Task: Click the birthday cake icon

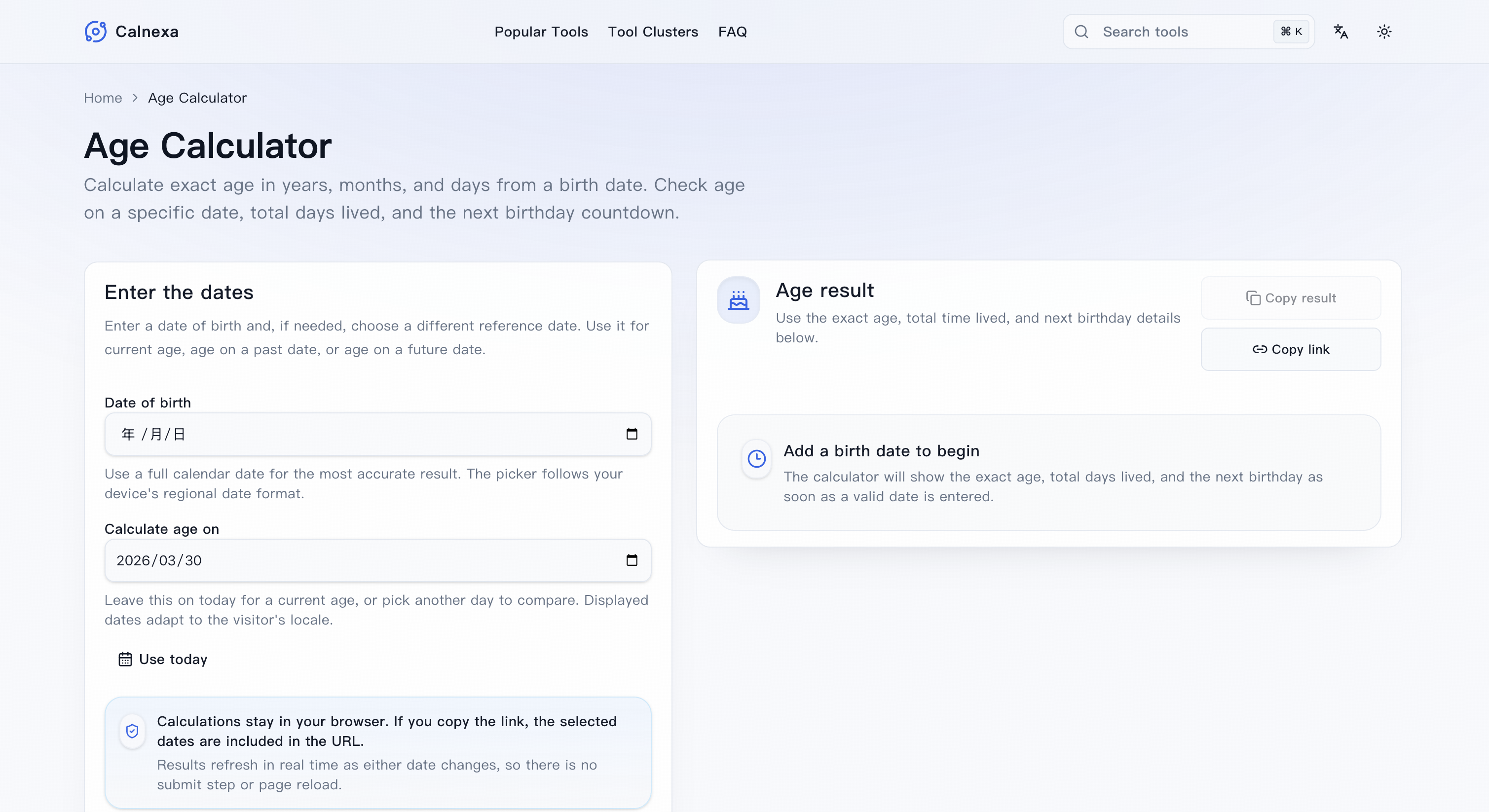Action: click(738, 300)
